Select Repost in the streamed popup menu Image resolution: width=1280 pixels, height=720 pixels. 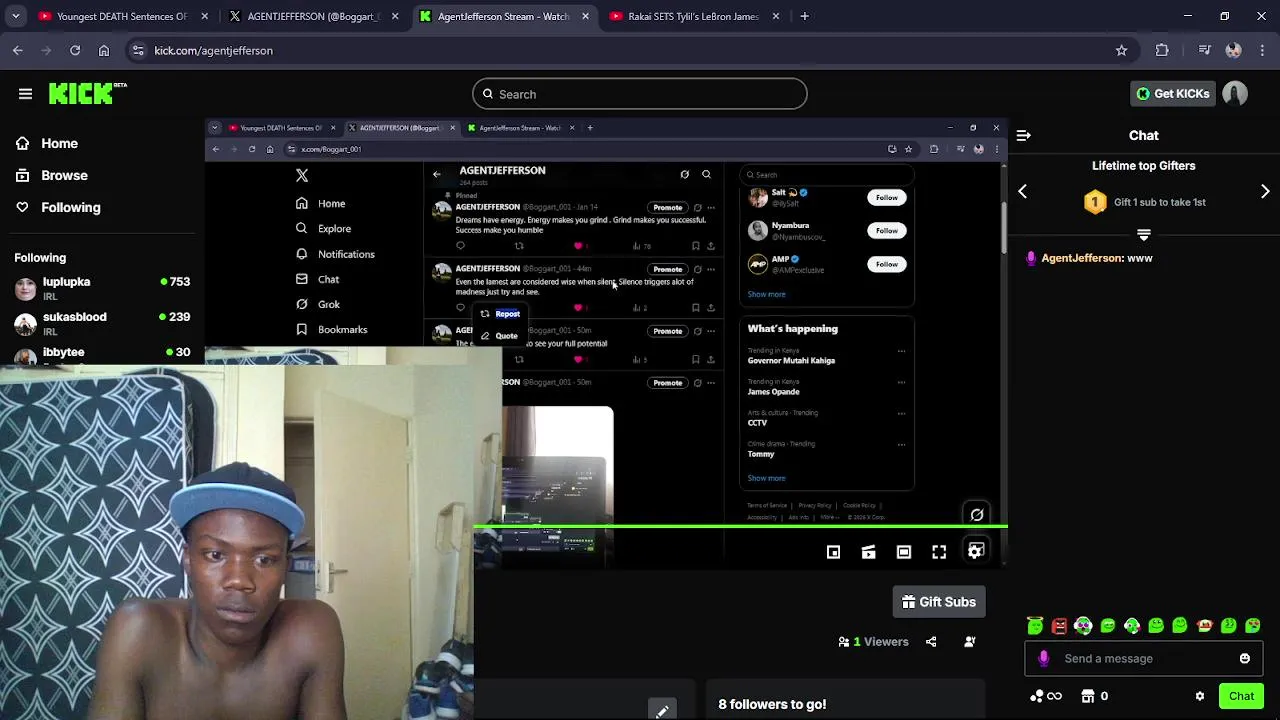point(500,314)
